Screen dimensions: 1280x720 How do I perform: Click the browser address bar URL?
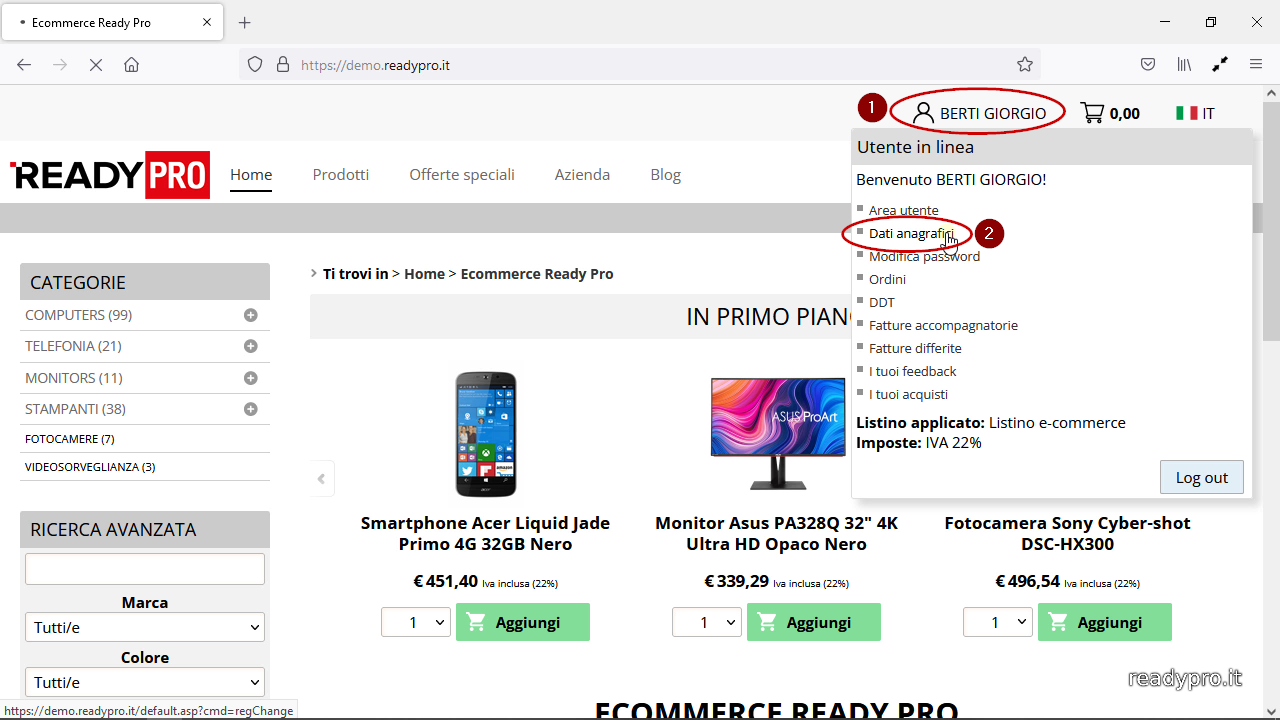click(375, 65)
